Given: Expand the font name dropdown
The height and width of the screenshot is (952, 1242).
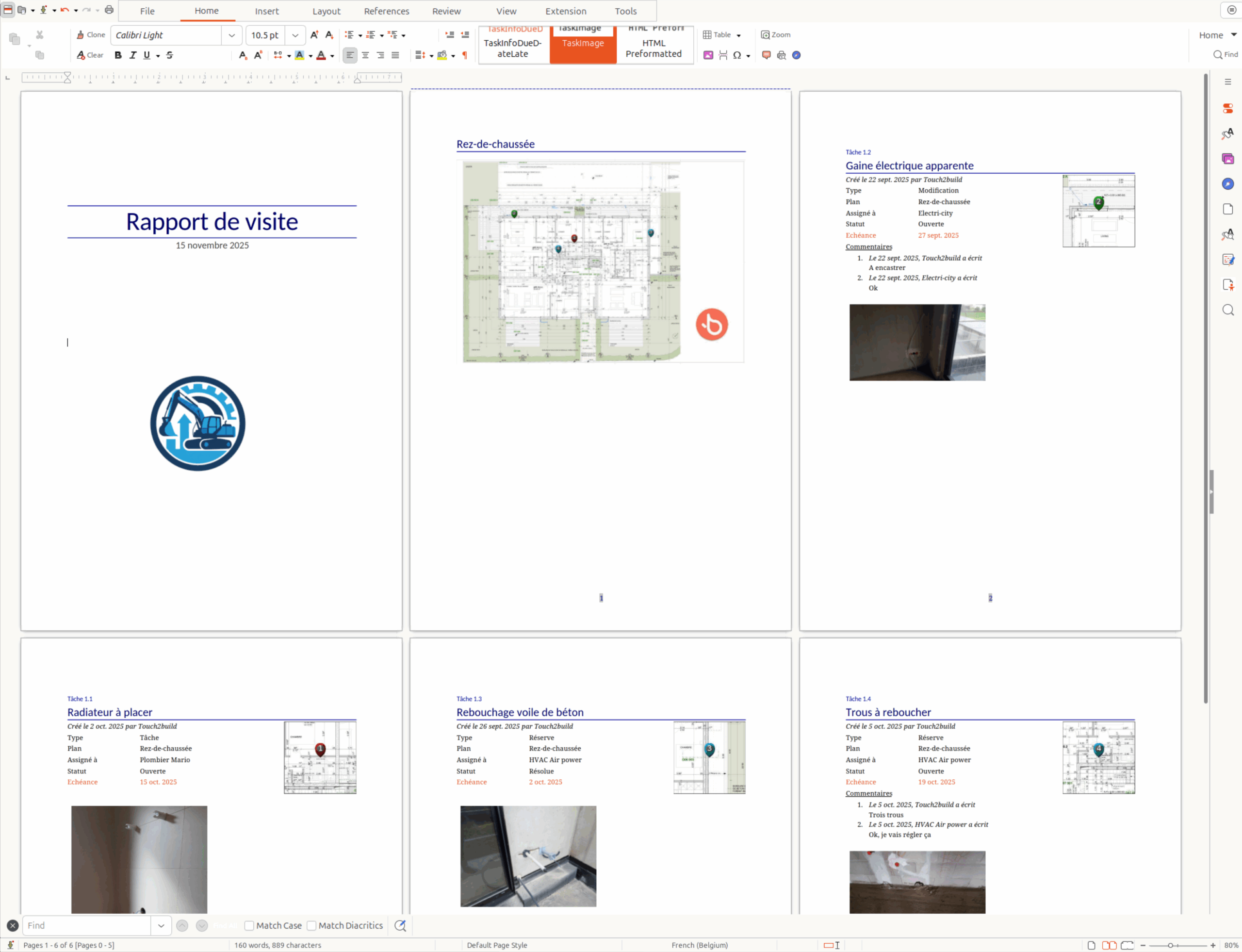Looking at the screenshot, I should (231, 35).
